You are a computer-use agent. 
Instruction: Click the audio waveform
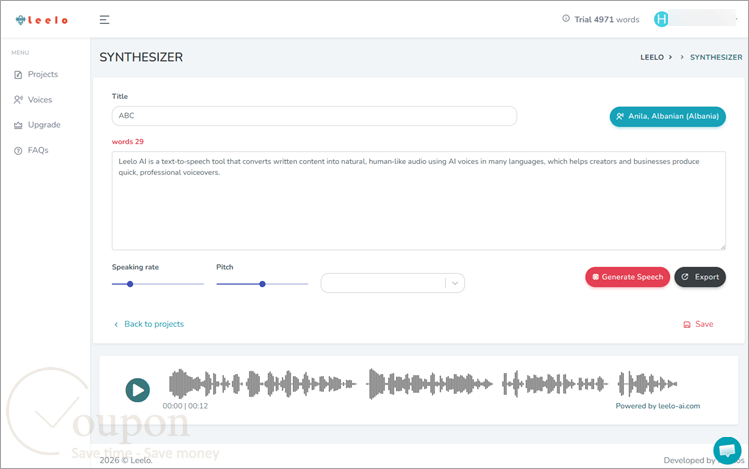tap(423, 384)
